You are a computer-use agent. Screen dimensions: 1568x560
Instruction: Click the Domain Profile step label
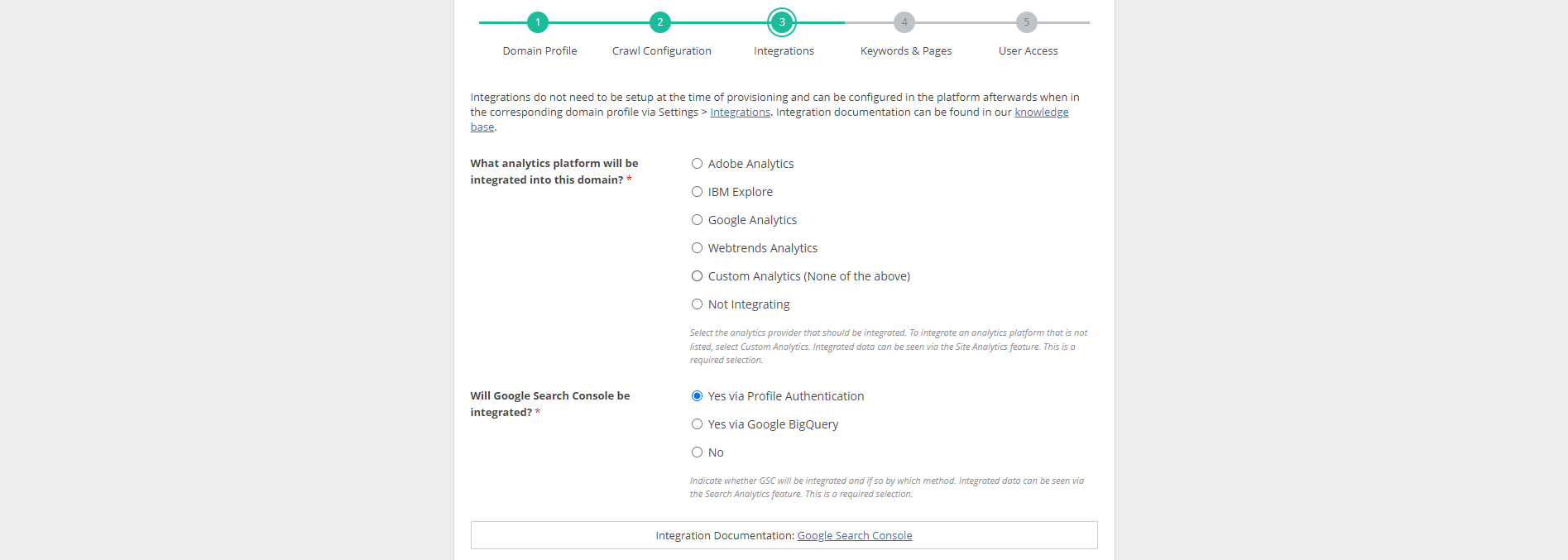[x=539, y=51]
